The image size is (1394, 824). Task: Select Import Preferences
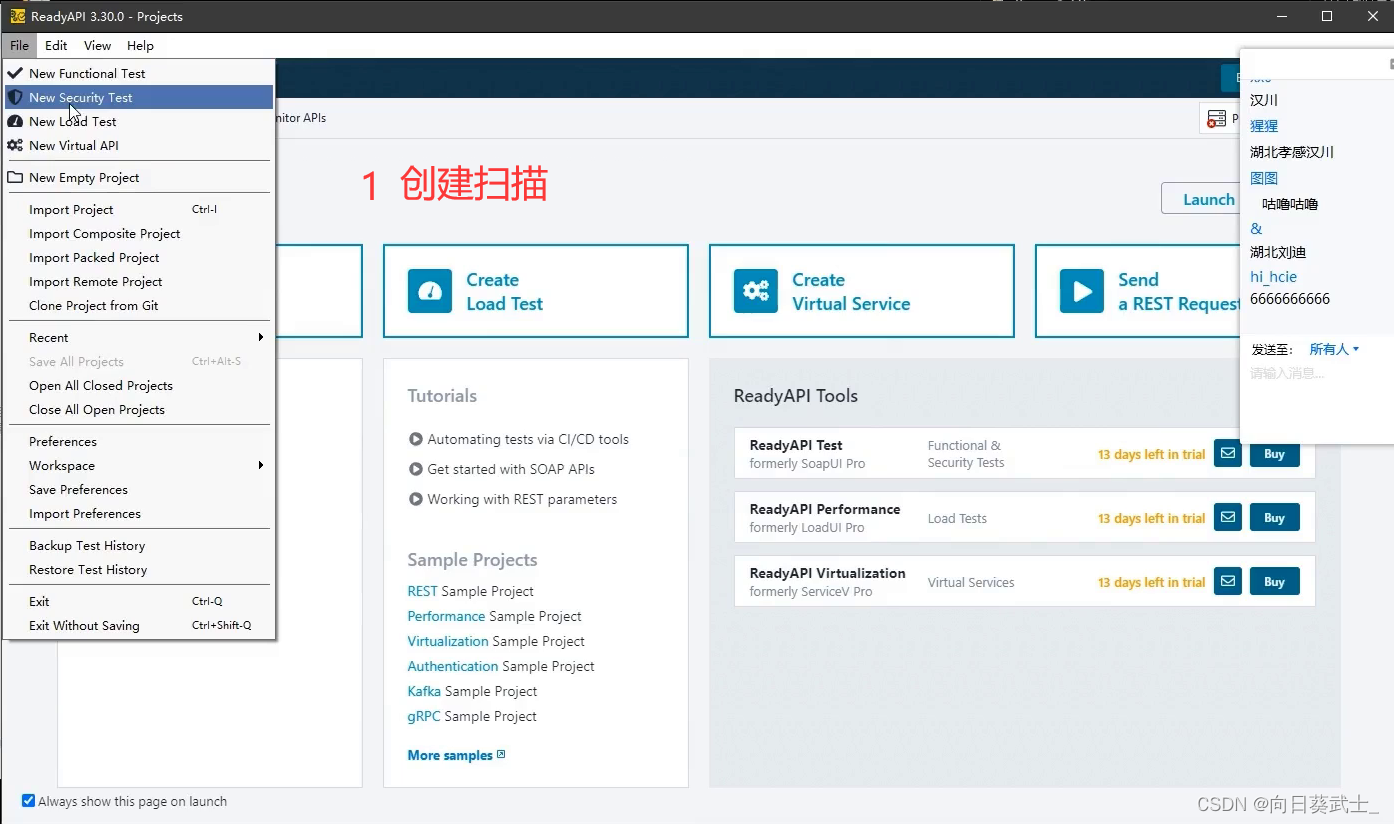pyautogui.click(x=138, y=513)
